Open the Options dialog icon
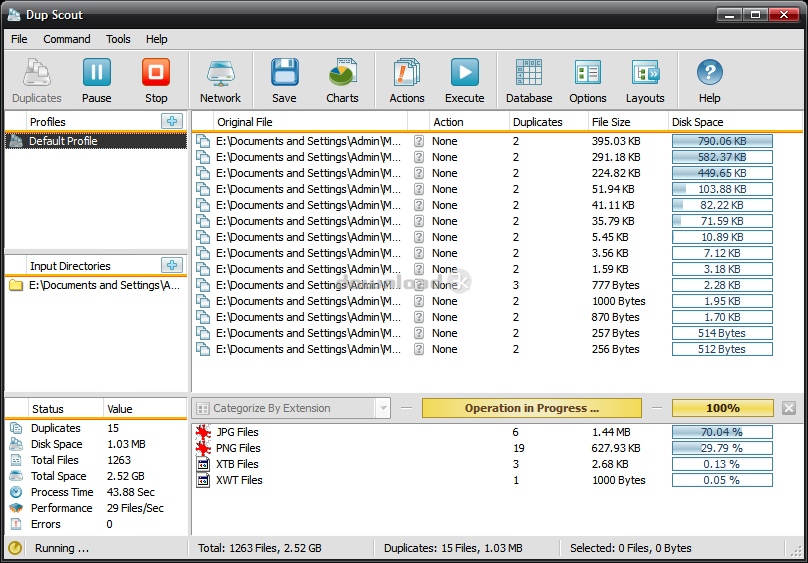Screen dimensions: 808x563 [x=587, y=81]
